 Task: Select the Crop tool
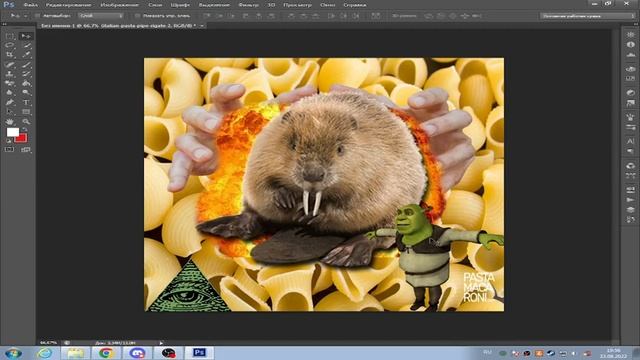(x=9, y=55)
